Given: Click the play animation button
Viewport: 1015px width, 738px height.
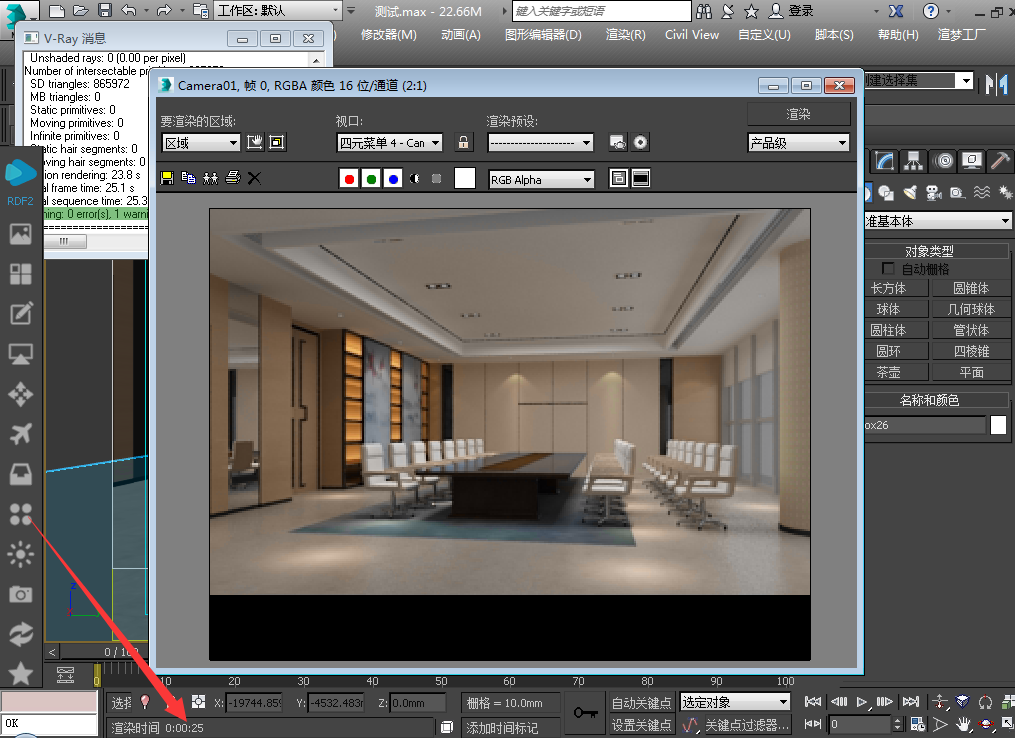Looking at the screenshot, I should [862, 702].
